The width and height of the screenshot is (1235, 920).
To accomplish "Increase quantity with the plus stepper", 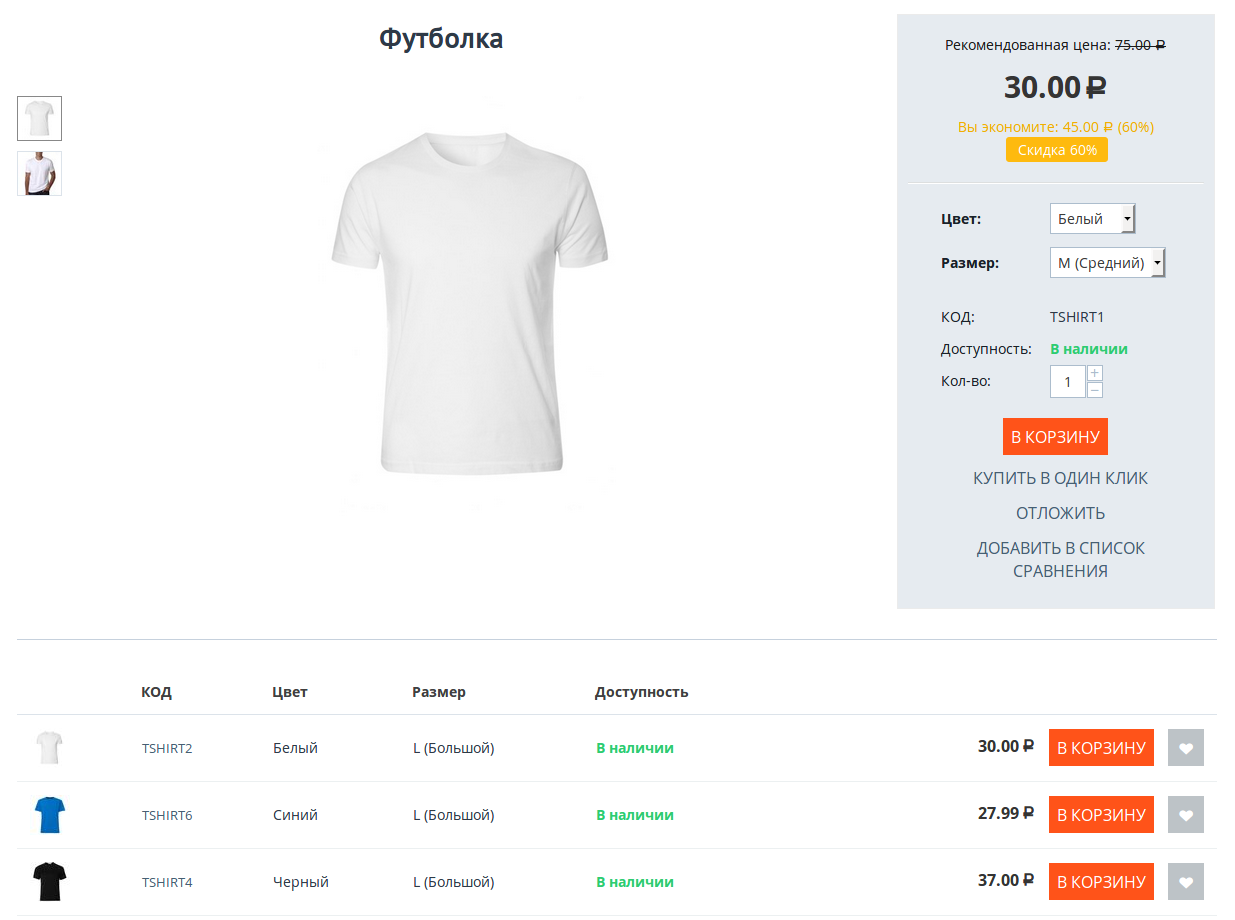I will (x=1095, y=373).
